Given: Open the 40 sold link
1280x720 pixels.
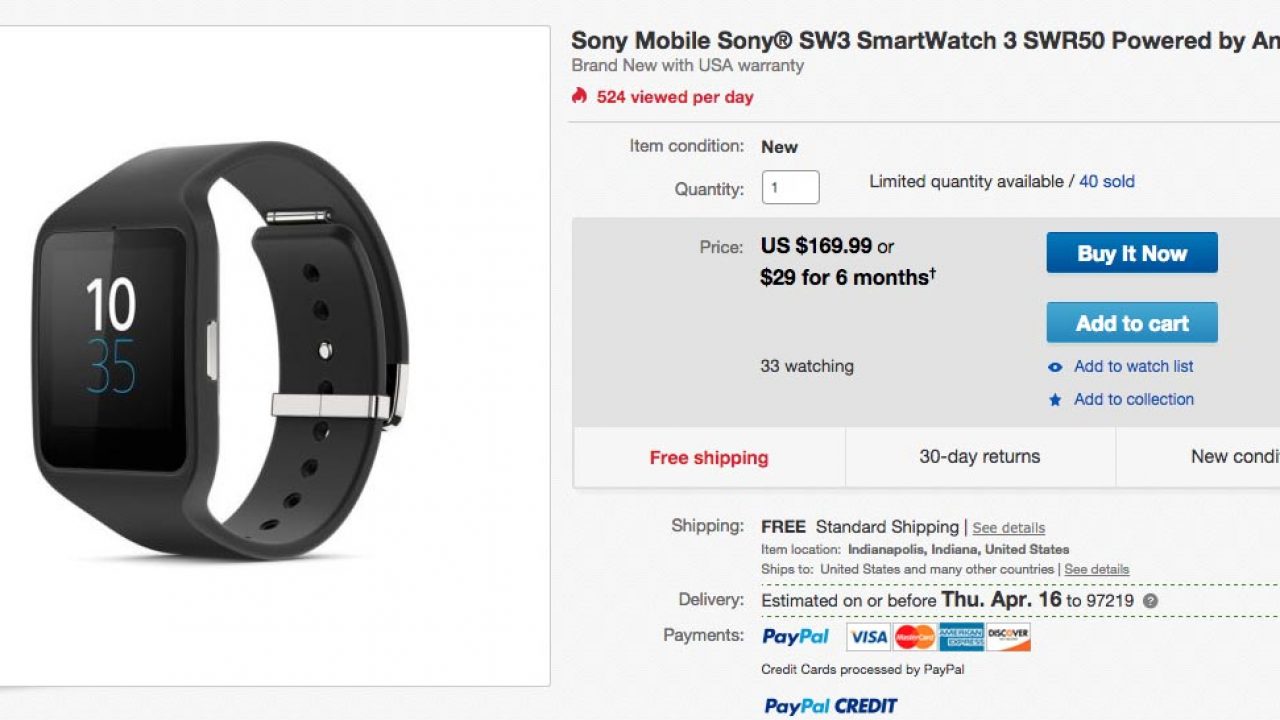Looking at the screenshot, I should pyautogui.click(x=1107, y=181).
